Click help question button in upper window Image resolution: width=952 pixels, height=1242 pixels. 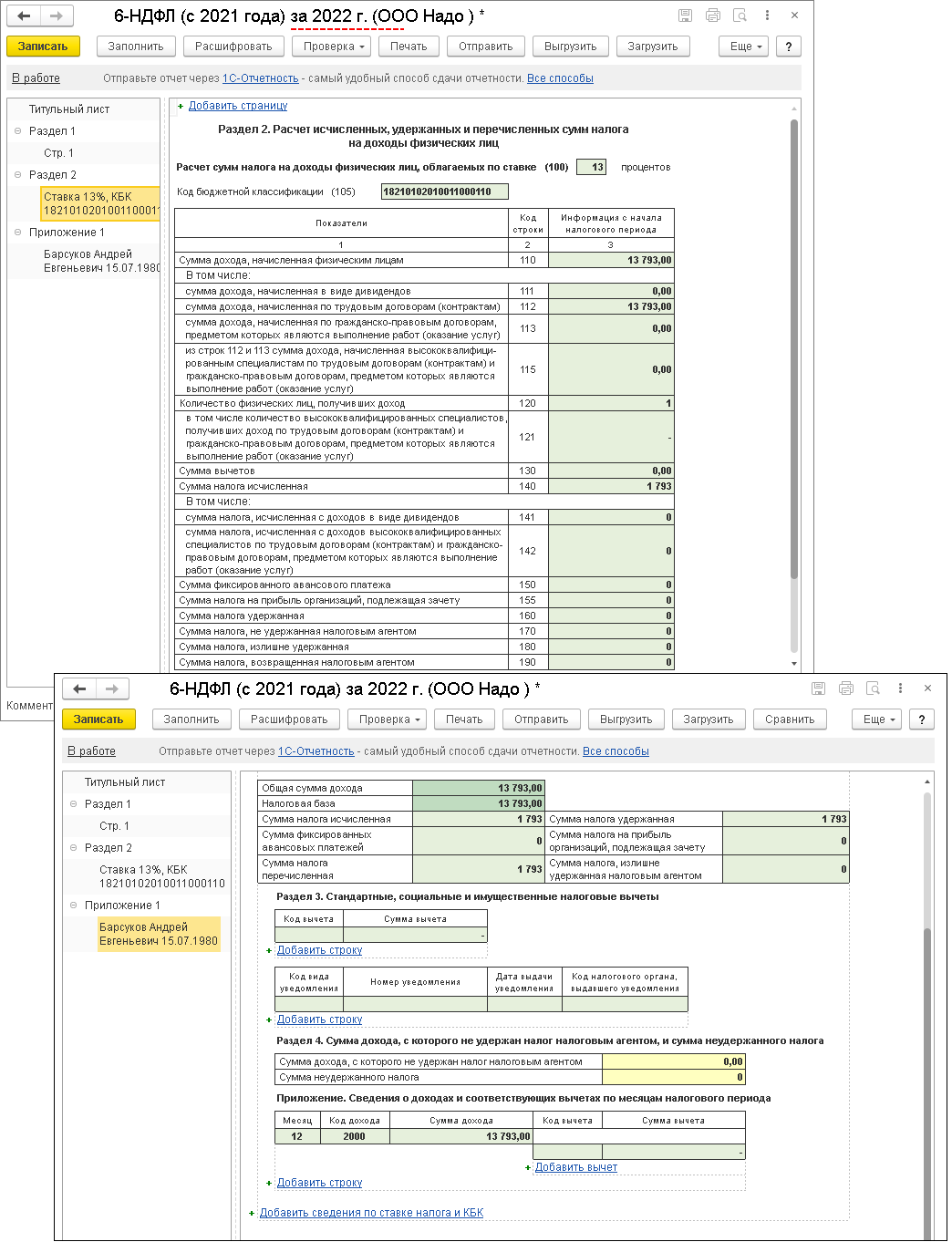click(x=789, y=47)
